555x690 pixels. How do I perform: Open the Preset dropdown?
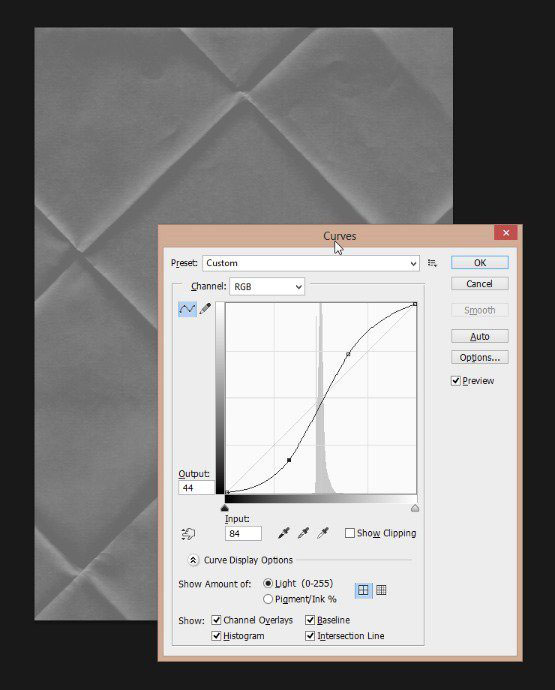tap(311, 263)
